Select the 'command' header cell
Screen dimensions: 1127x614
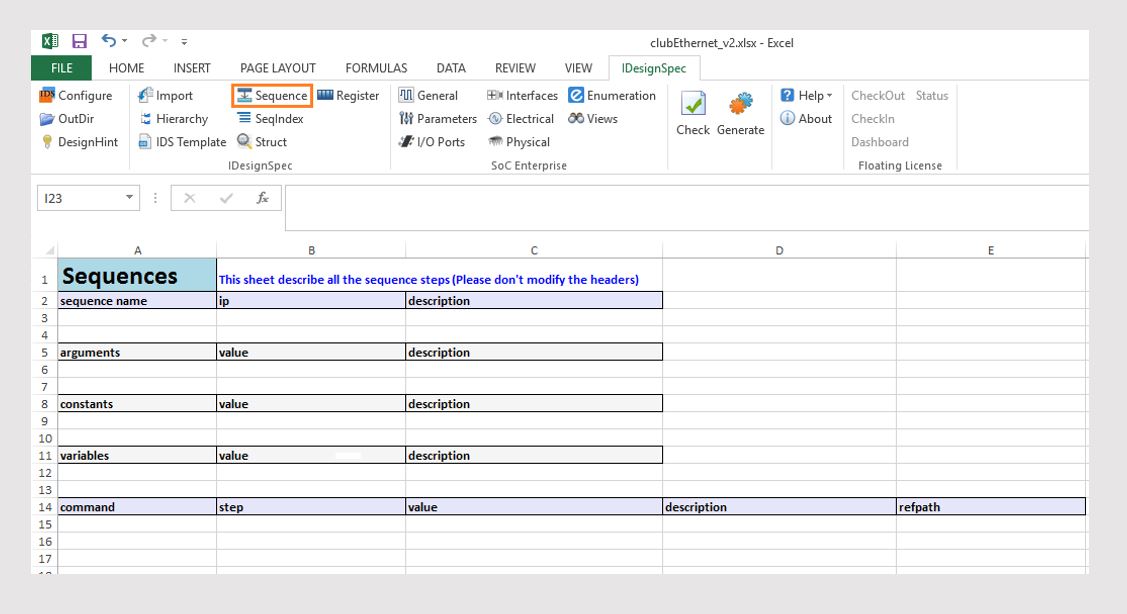click(x=137, y=507)
